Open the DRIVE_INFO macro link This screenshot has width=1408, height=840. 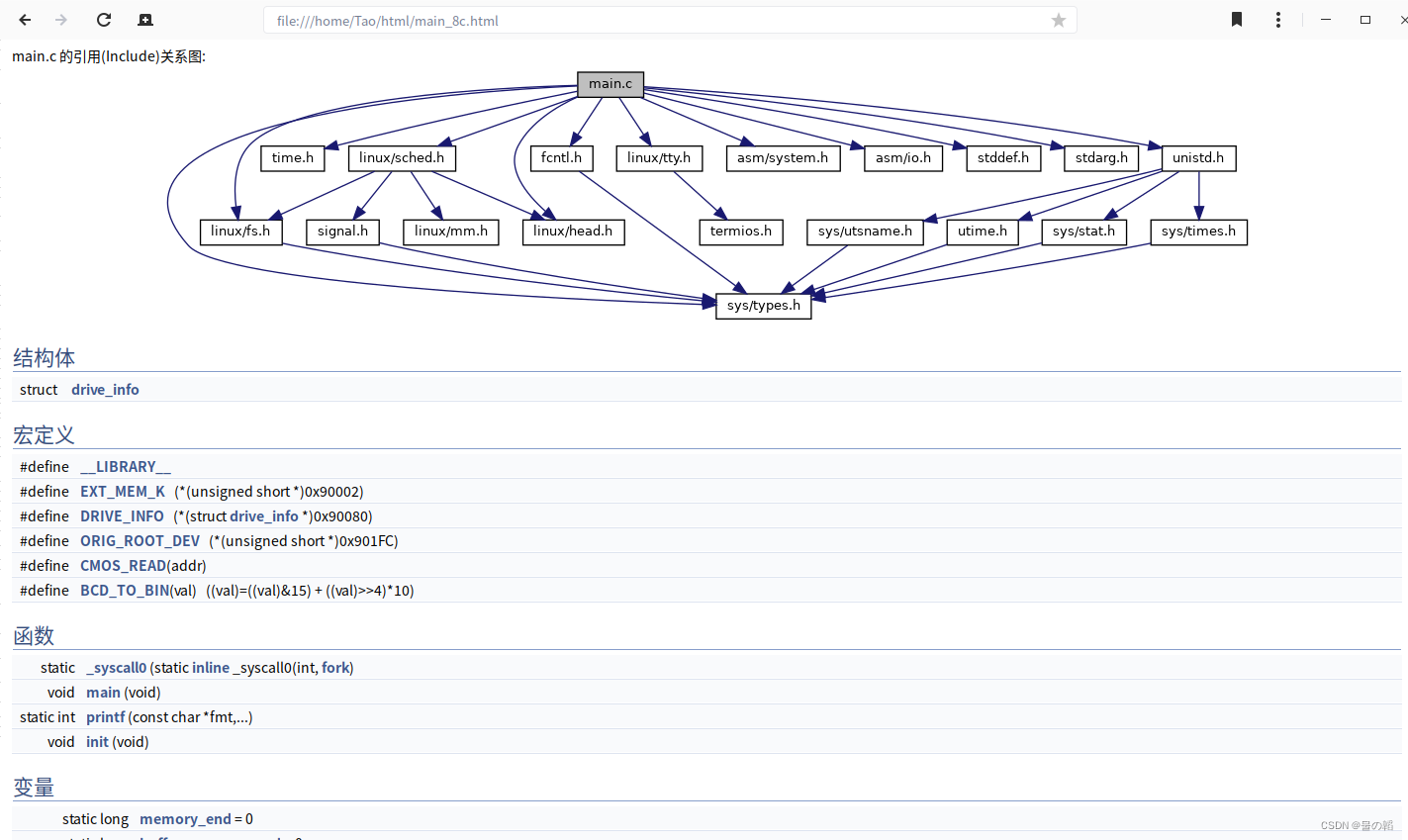pyautogui.click(x=122, y=516)
